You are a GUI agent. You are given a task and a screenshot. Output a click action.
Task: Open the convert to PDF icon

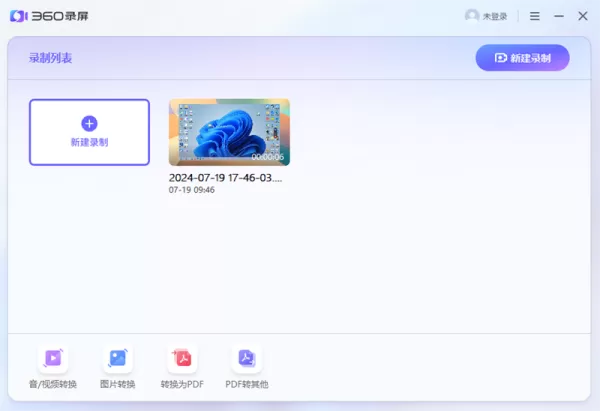pyautogui.click(x=182, y=358)
